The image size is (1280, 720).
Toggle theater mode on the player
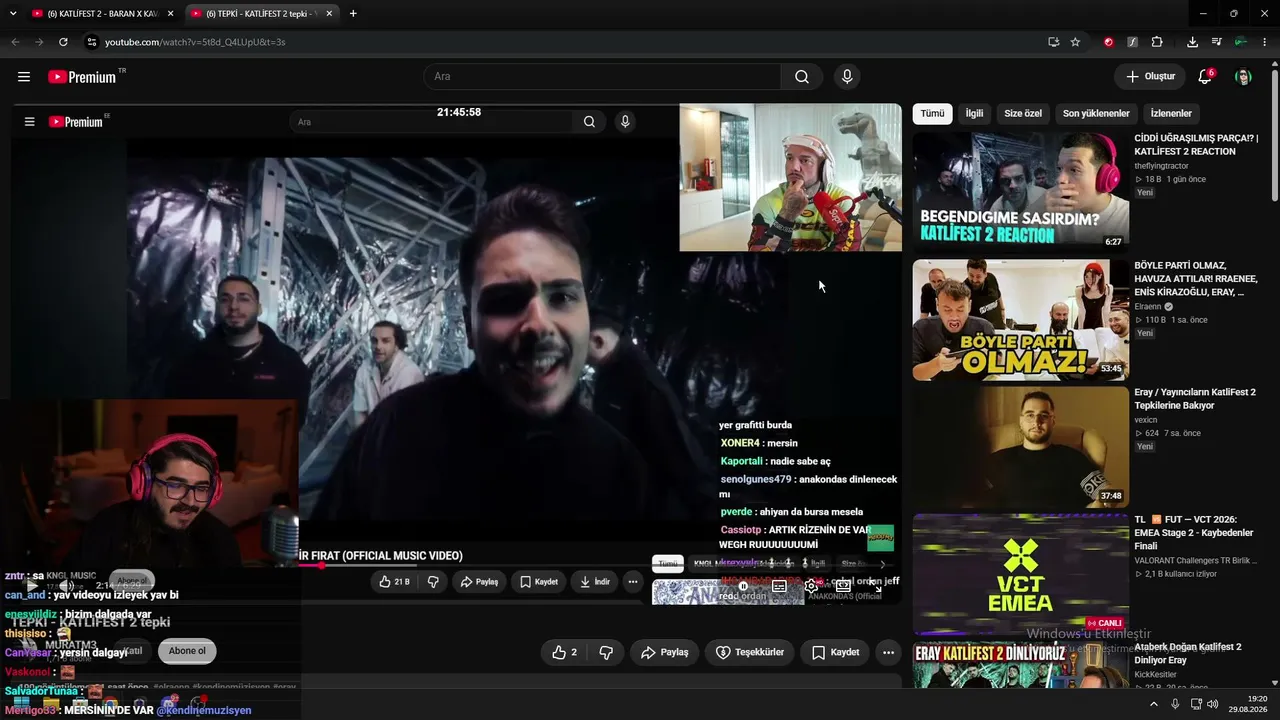[x=843, y=586]
